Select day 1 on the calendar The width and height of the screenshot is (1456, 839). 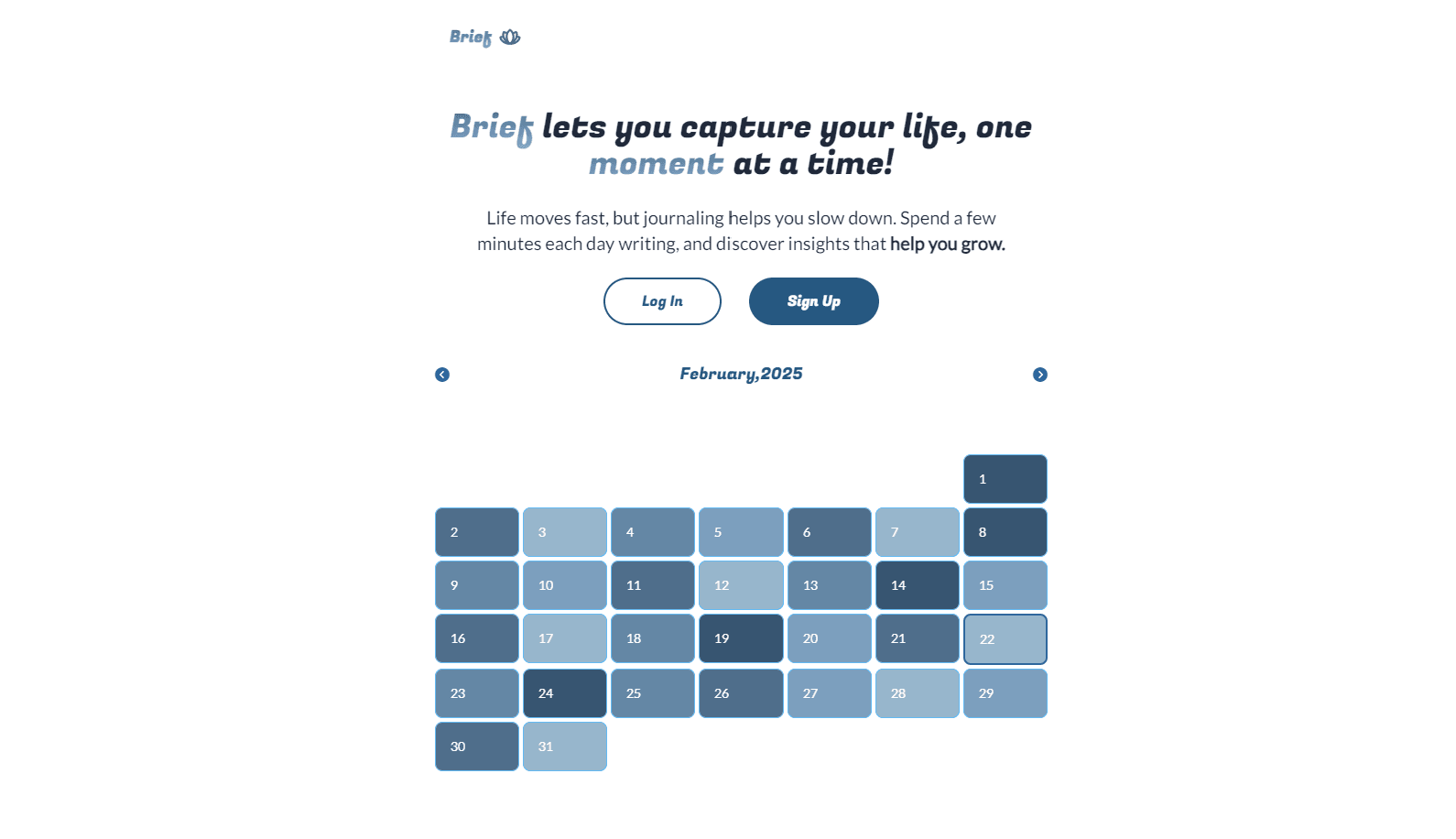click(1005, 479)
